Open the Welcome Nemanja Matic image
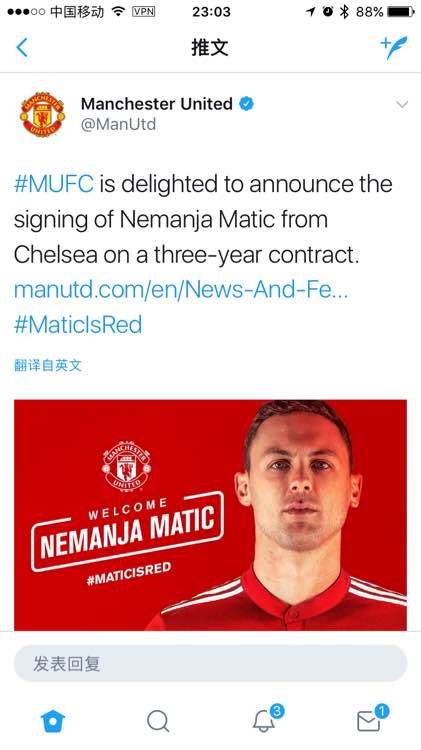The width and height of the screenshot is (421, 750). coord(210,515)
